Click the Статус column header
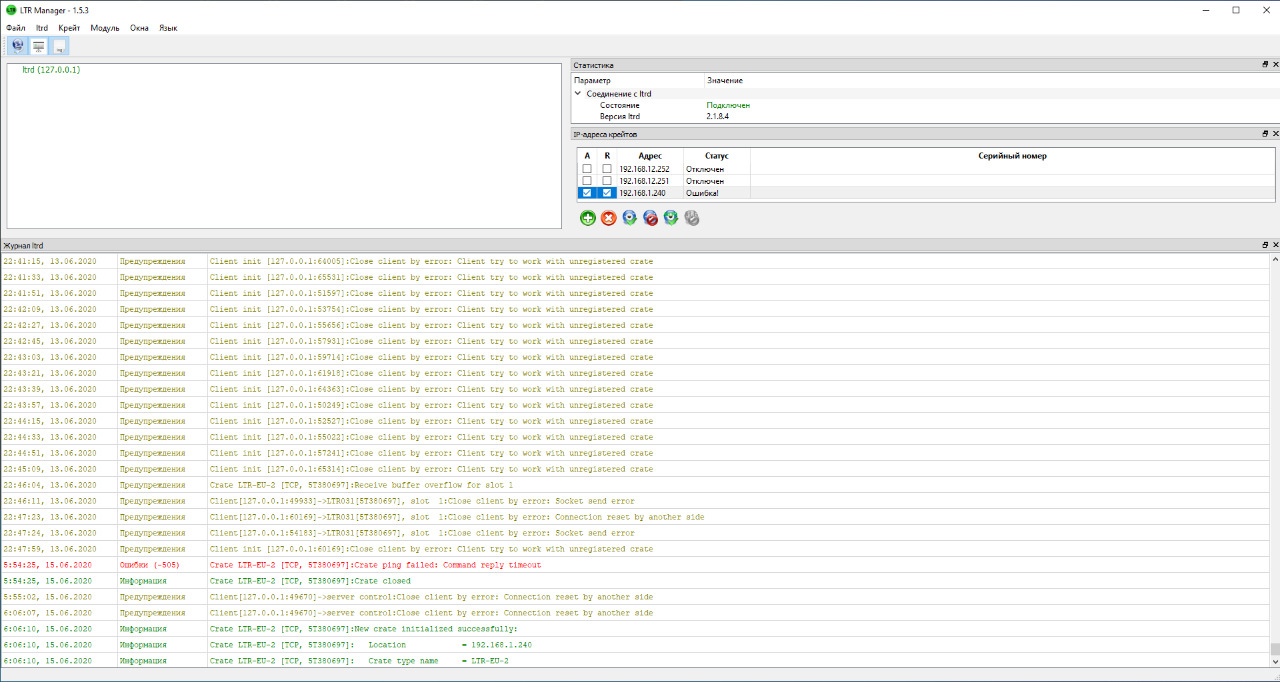 (x=717, y=156)
